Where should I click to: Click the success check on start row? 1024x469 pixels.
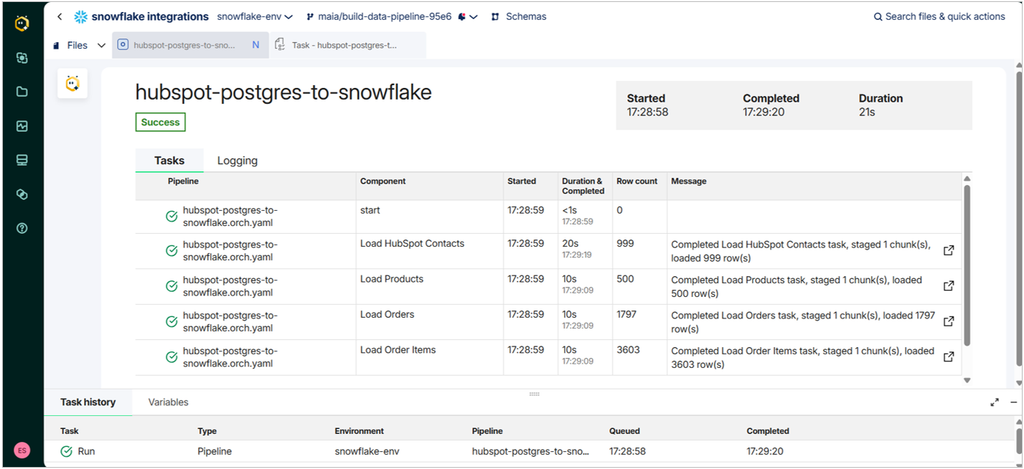click(x=172, y=216)
